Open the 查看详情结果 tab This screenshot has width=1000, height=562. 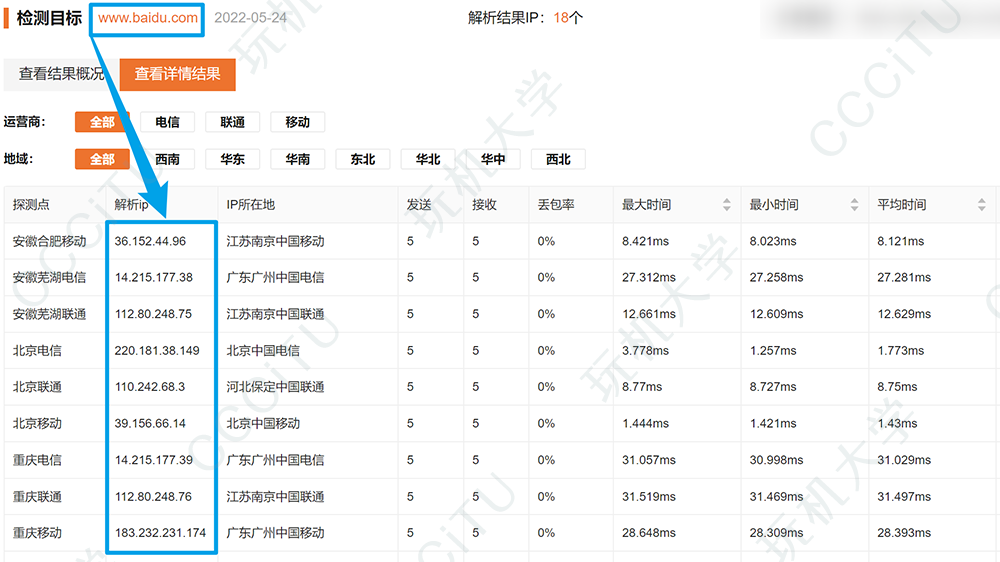point(177,74)
